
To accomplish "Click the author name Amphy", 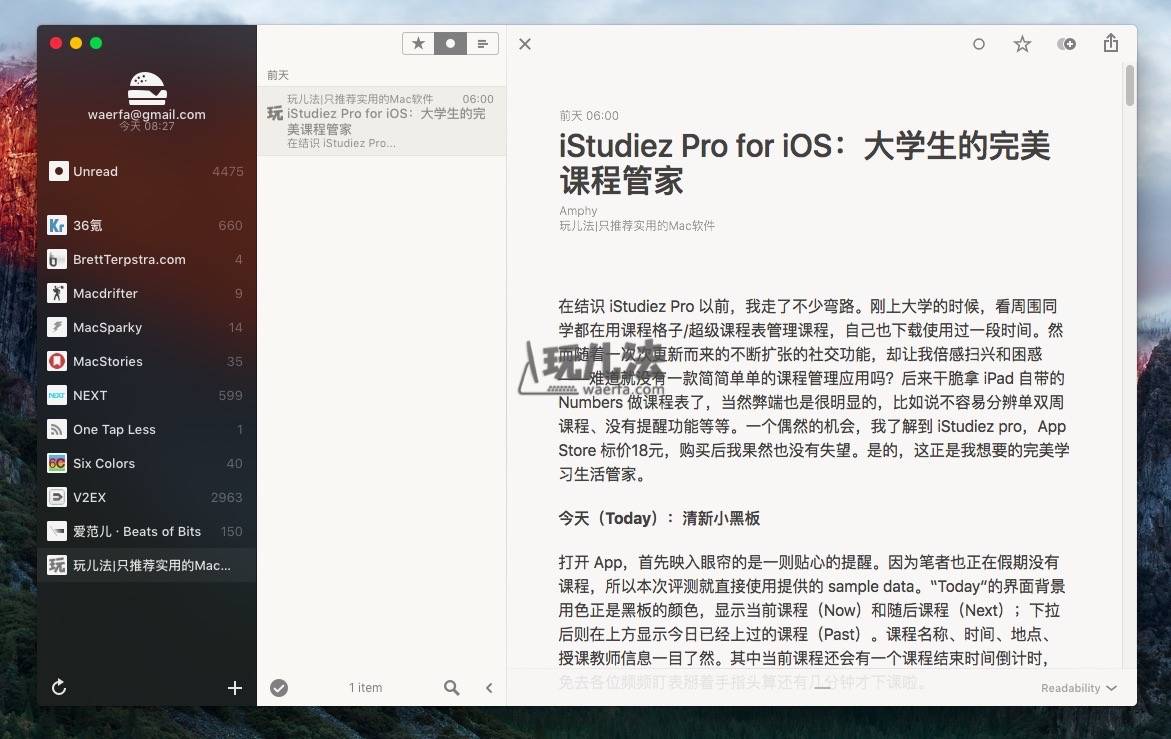I will (578, 211).
